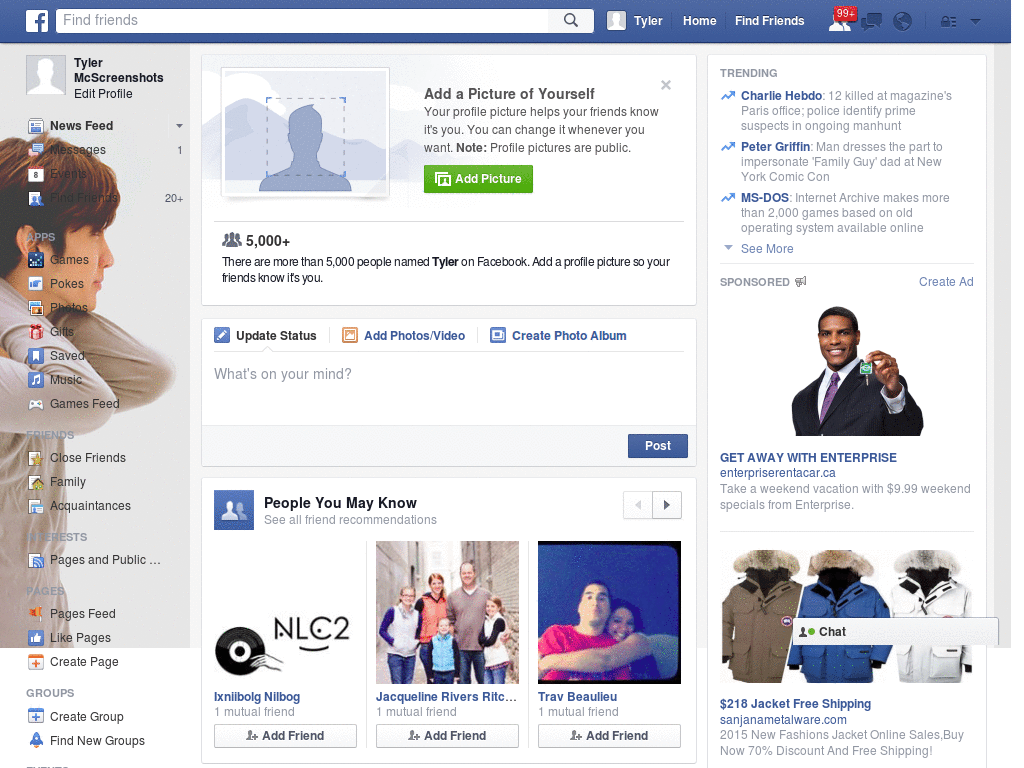
Task: Click the What's on your mind box
Action: pos(449,389)
